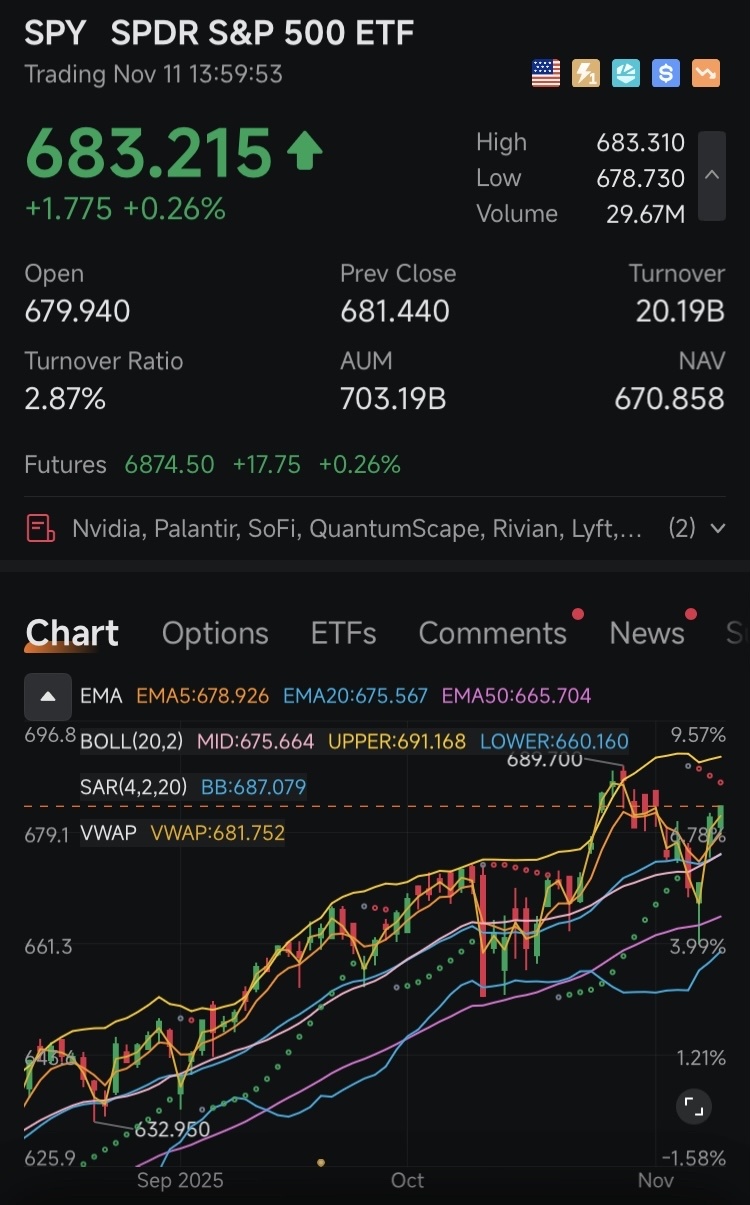Tap the blue dollar sign icon

click(666, 74)
